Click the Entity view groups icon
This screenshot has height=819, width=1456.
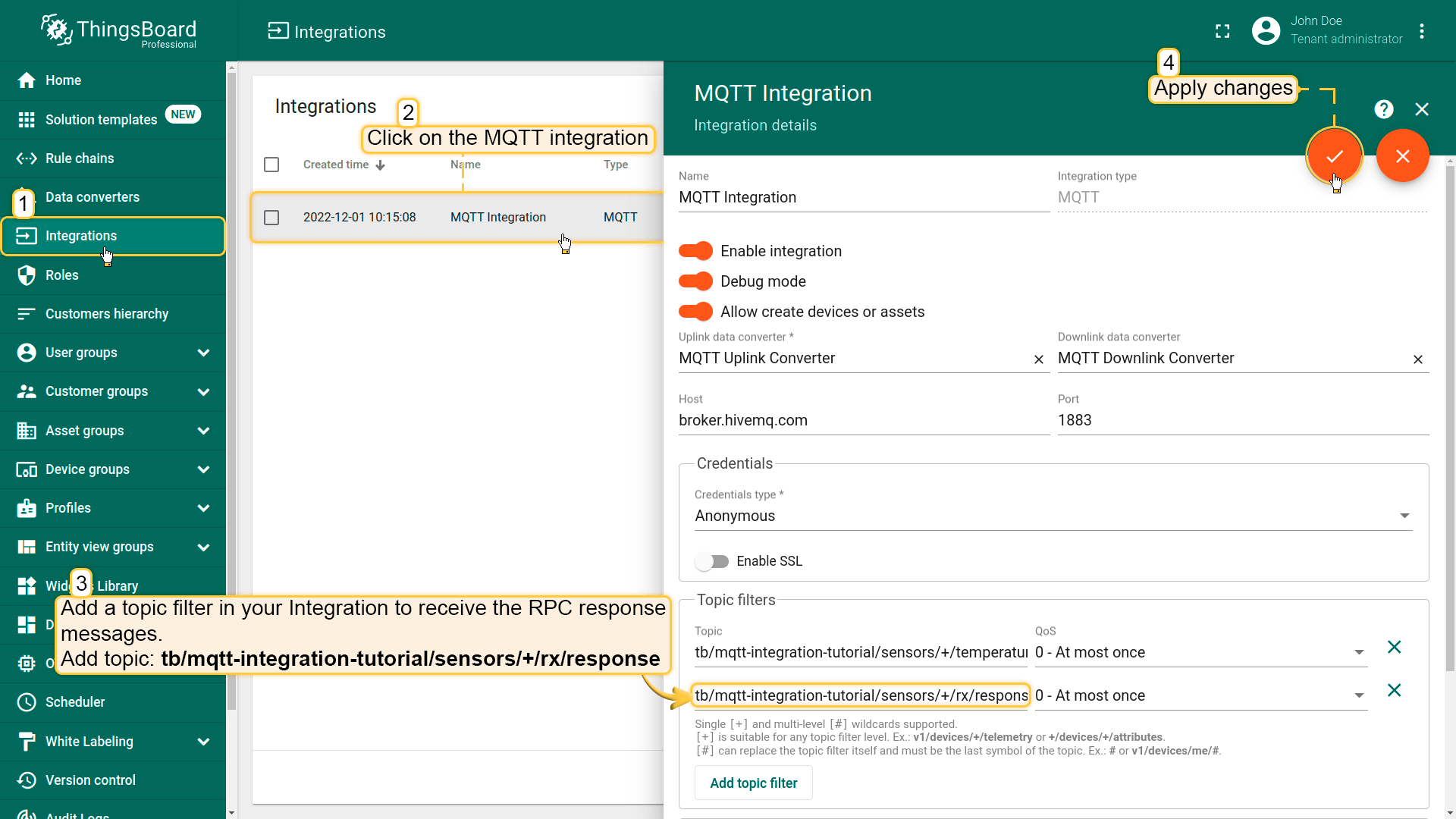tap(27, 547)
